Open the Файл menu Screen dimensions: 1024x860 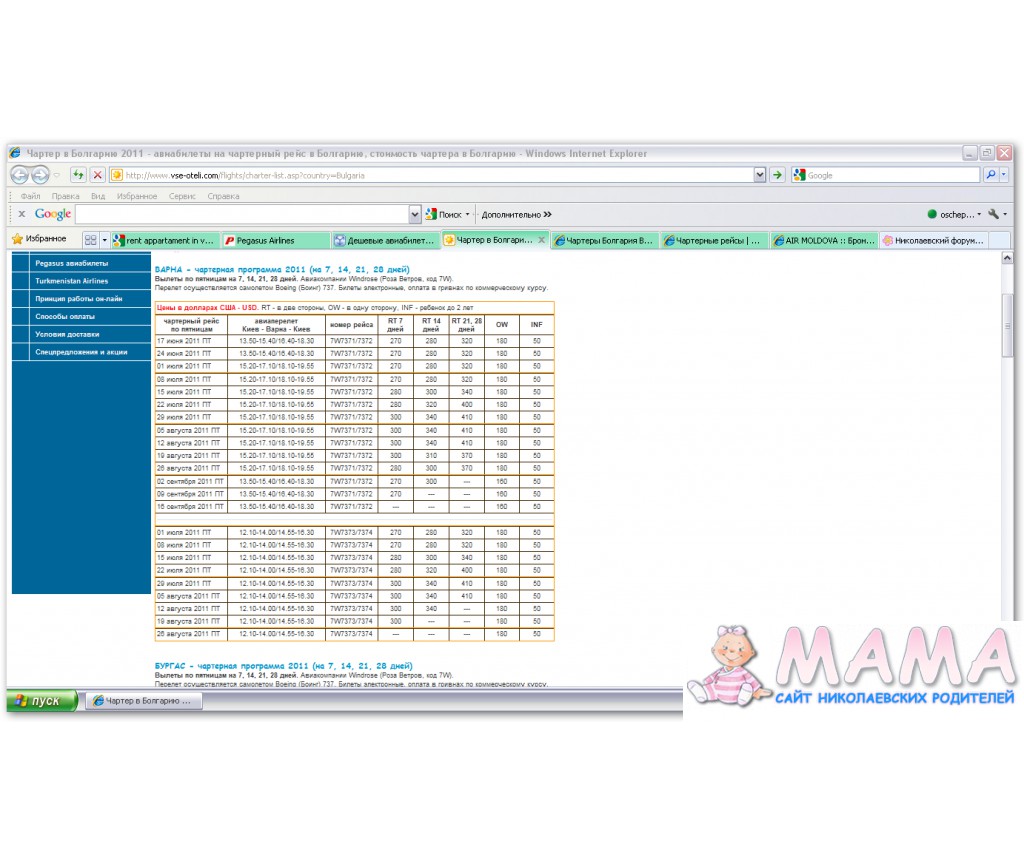click(30, 197)
